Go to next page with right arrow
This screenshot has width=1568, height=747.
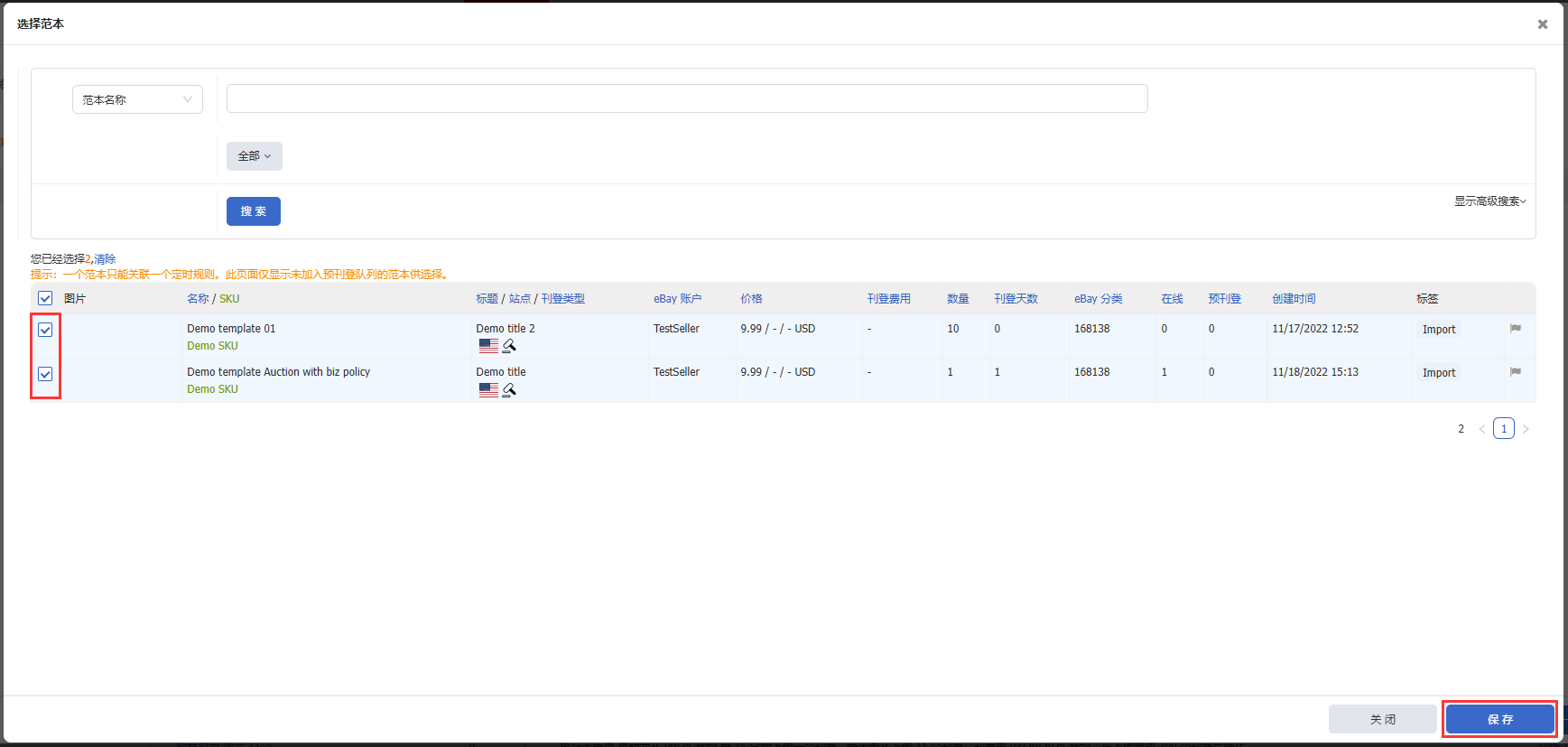click(x=1526, y=429)
